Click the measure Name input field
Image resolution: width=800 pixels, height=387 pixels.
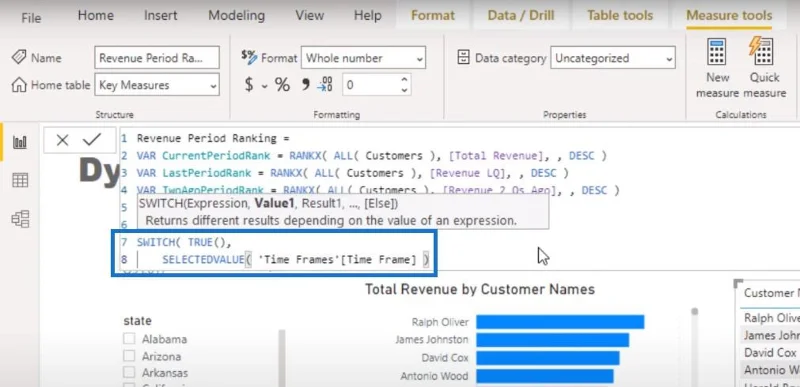point(157,58)
